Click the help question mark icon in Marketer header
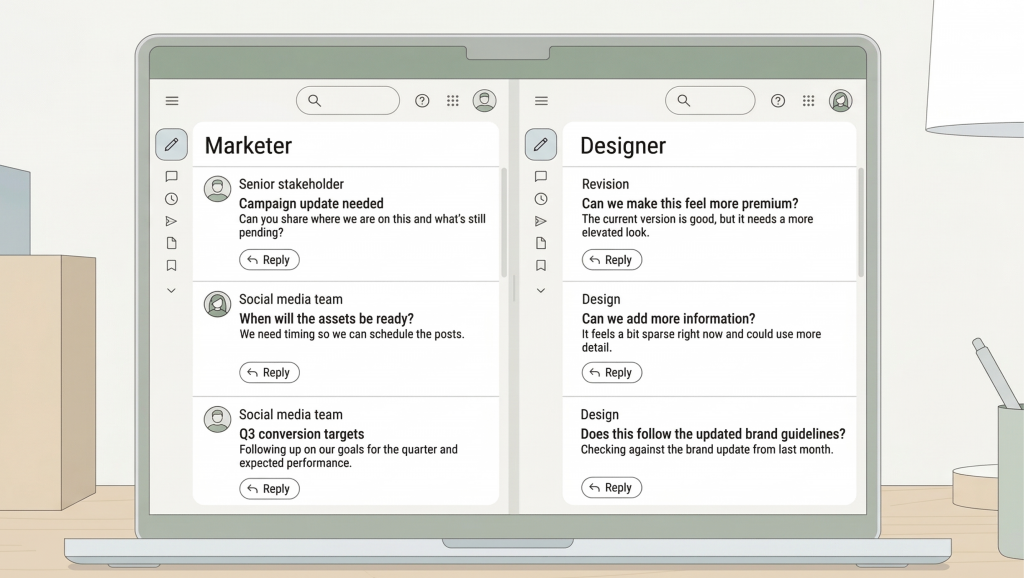1024x578 pixels. click(x=422, y=100)
